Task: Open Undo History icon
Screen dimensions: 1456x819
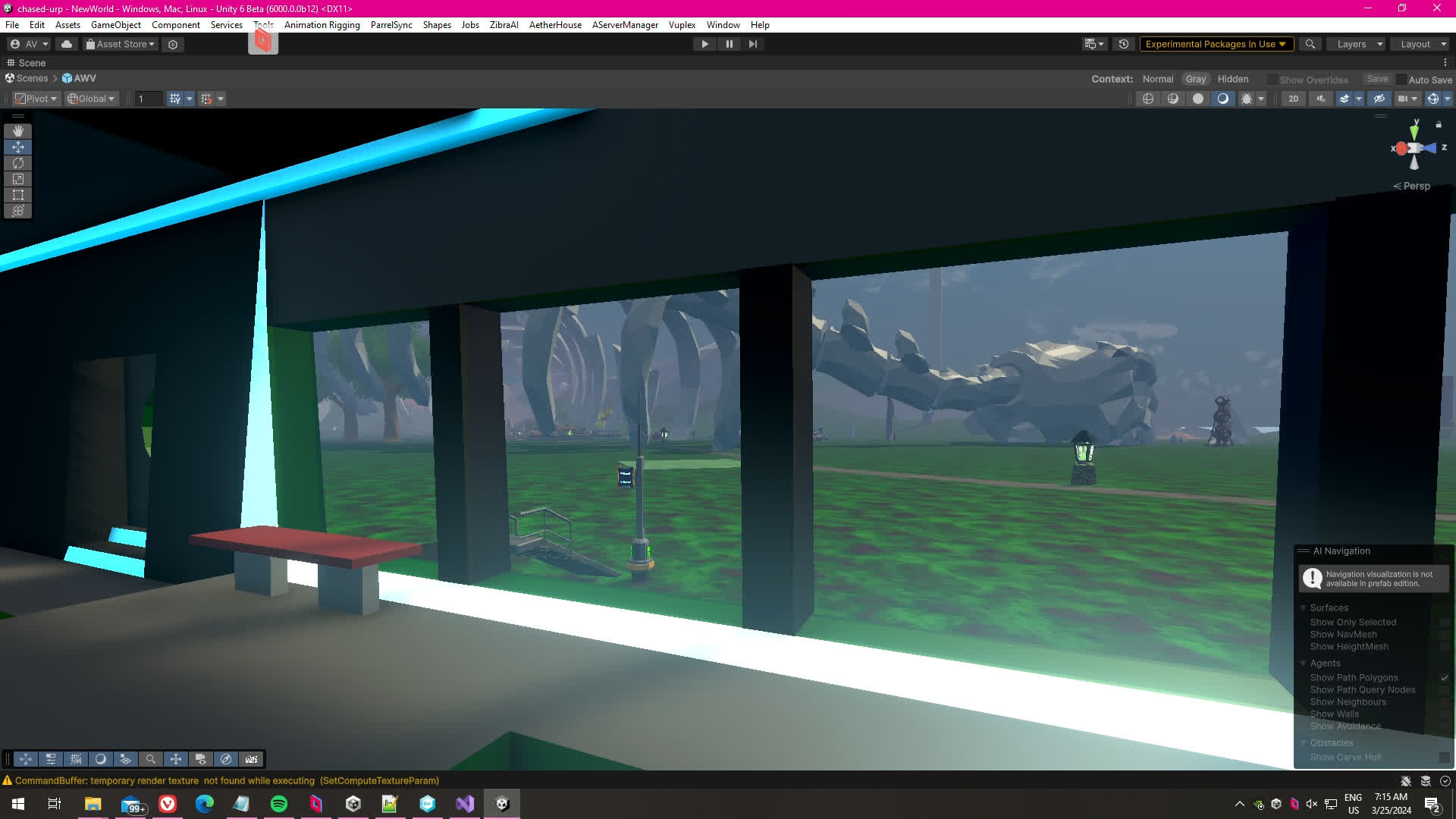Action: 1124,44
